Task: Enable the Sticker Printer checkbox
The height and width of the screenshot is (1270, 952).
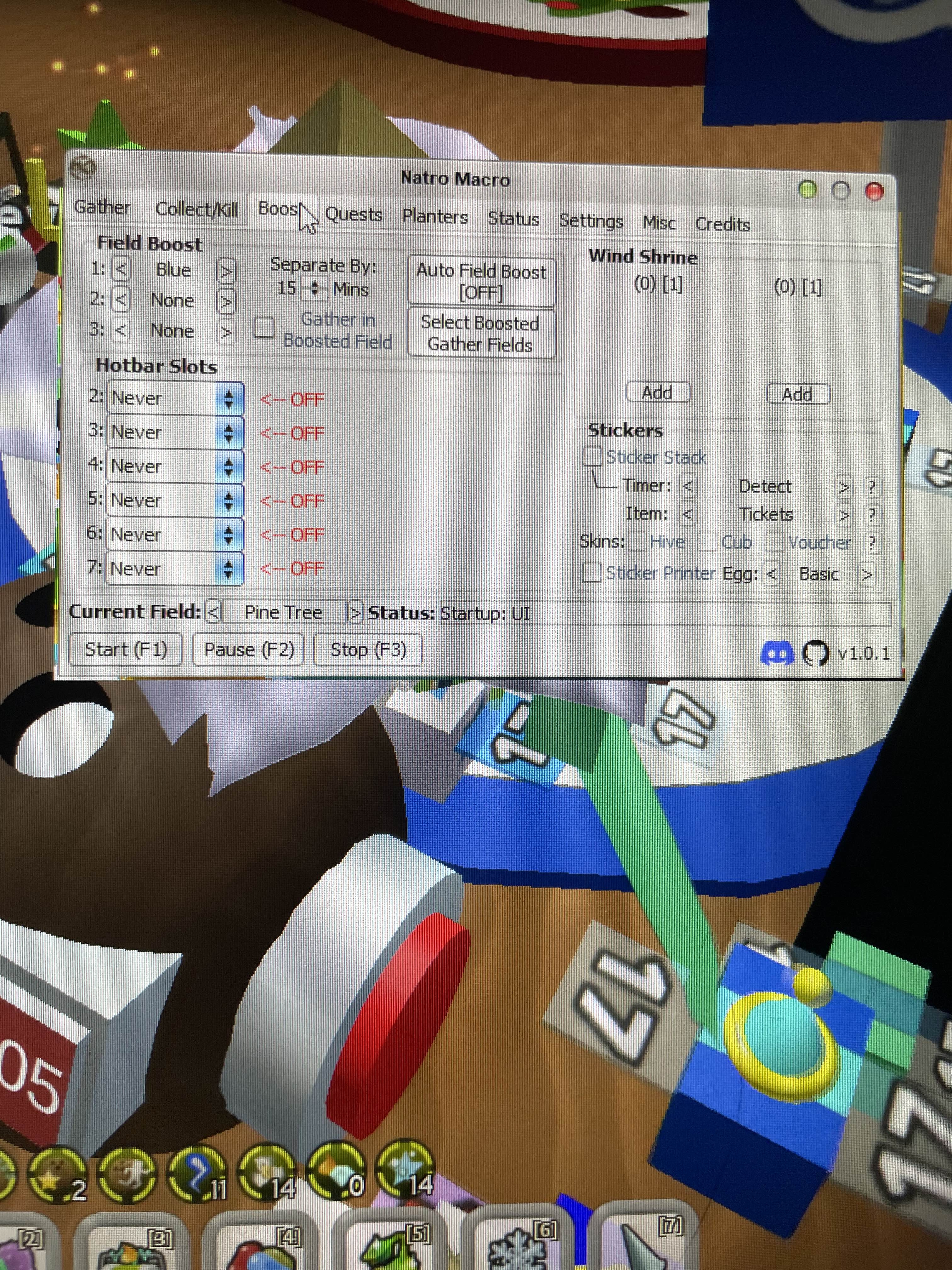Action: (592, 572)
